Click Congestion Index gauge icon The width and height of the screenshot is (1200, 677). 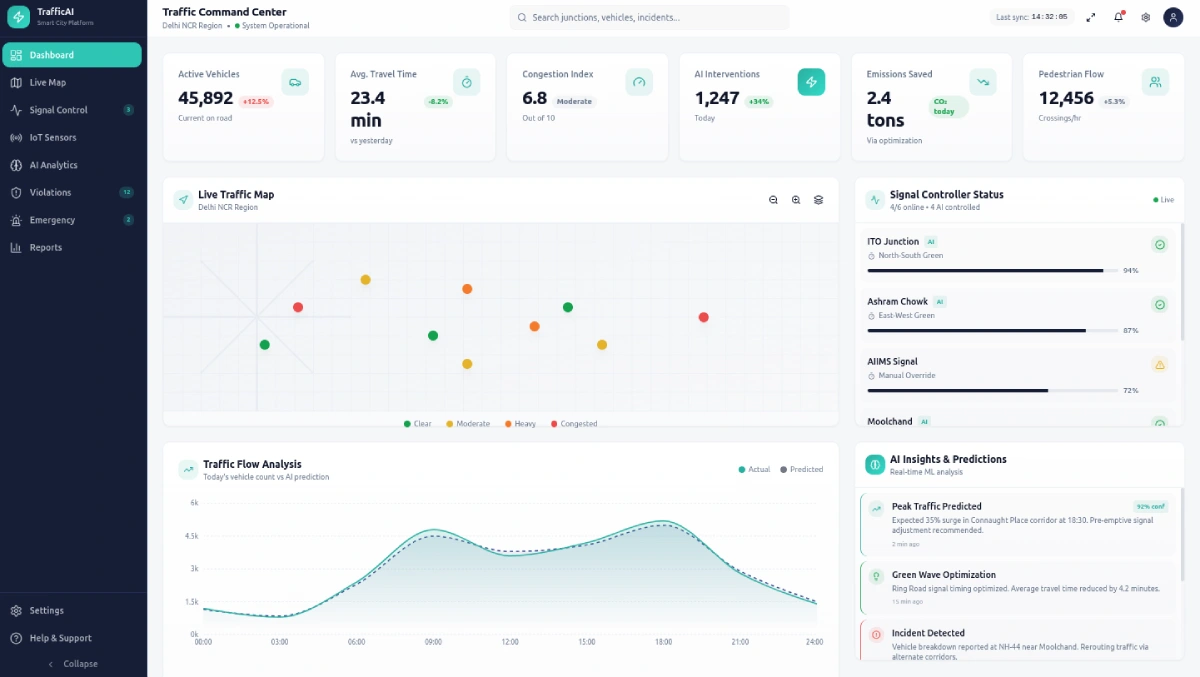(x=639, y=82)
